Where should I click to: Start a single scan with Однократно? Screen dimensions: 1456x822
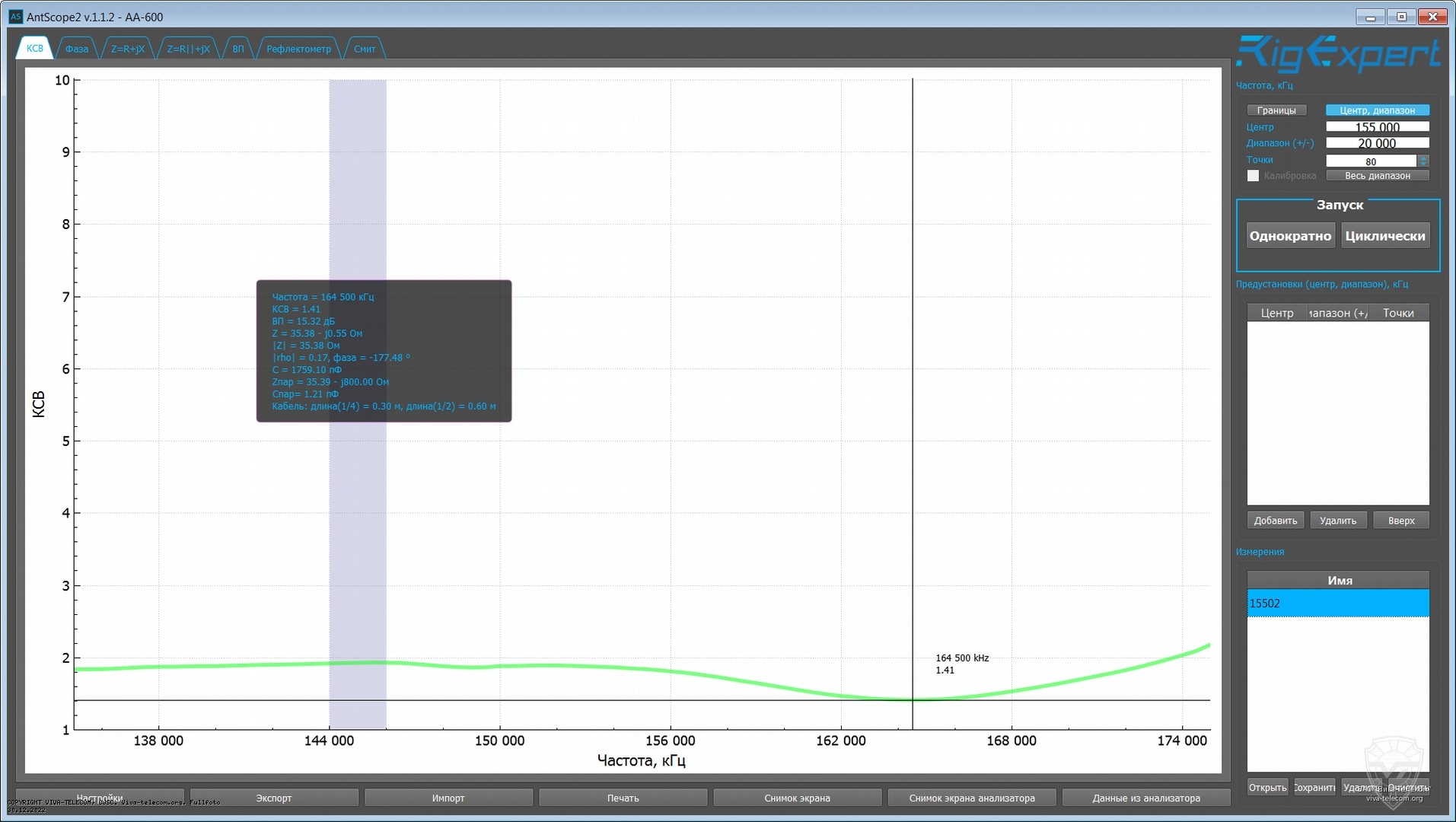click(1290, 236)
